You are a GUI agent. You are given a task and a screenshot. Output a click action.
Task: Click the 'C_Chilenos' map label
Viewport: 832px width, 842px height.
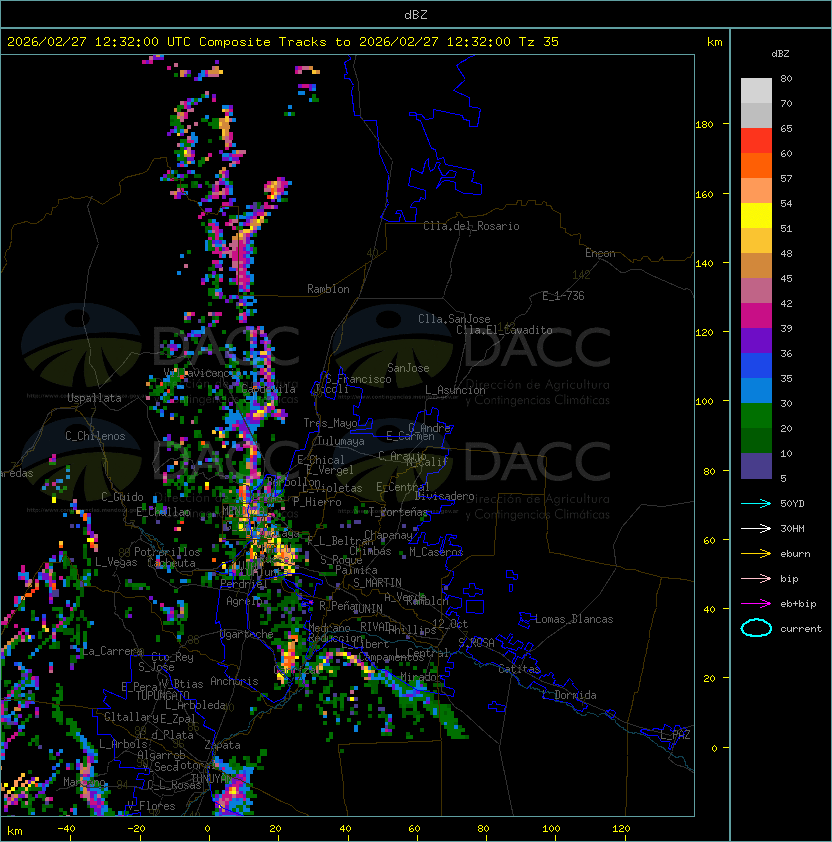pos(95,436)
